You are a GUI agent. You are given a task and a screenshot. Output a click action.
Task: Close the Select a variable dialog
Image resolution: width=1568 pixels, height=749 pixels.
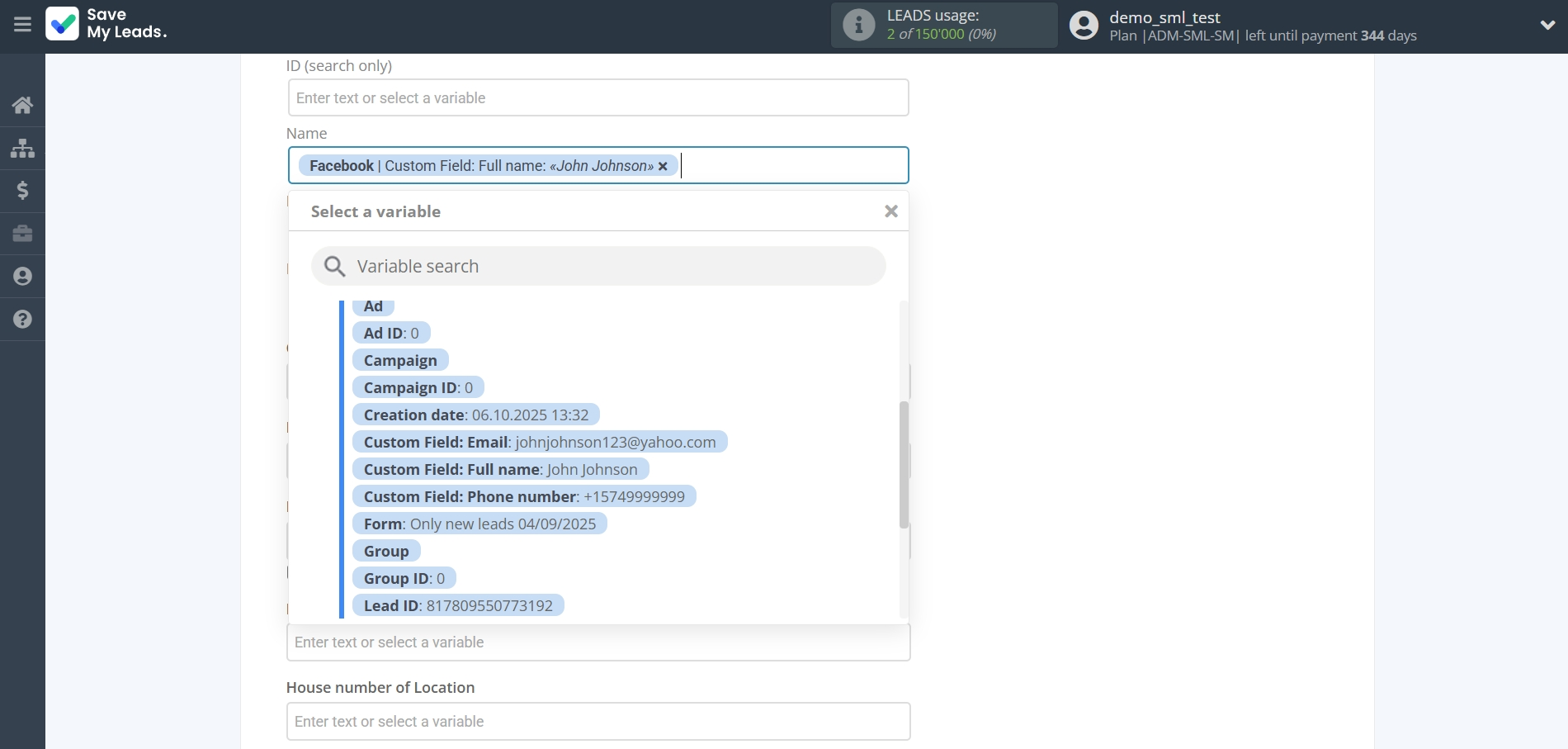[890, 211]
